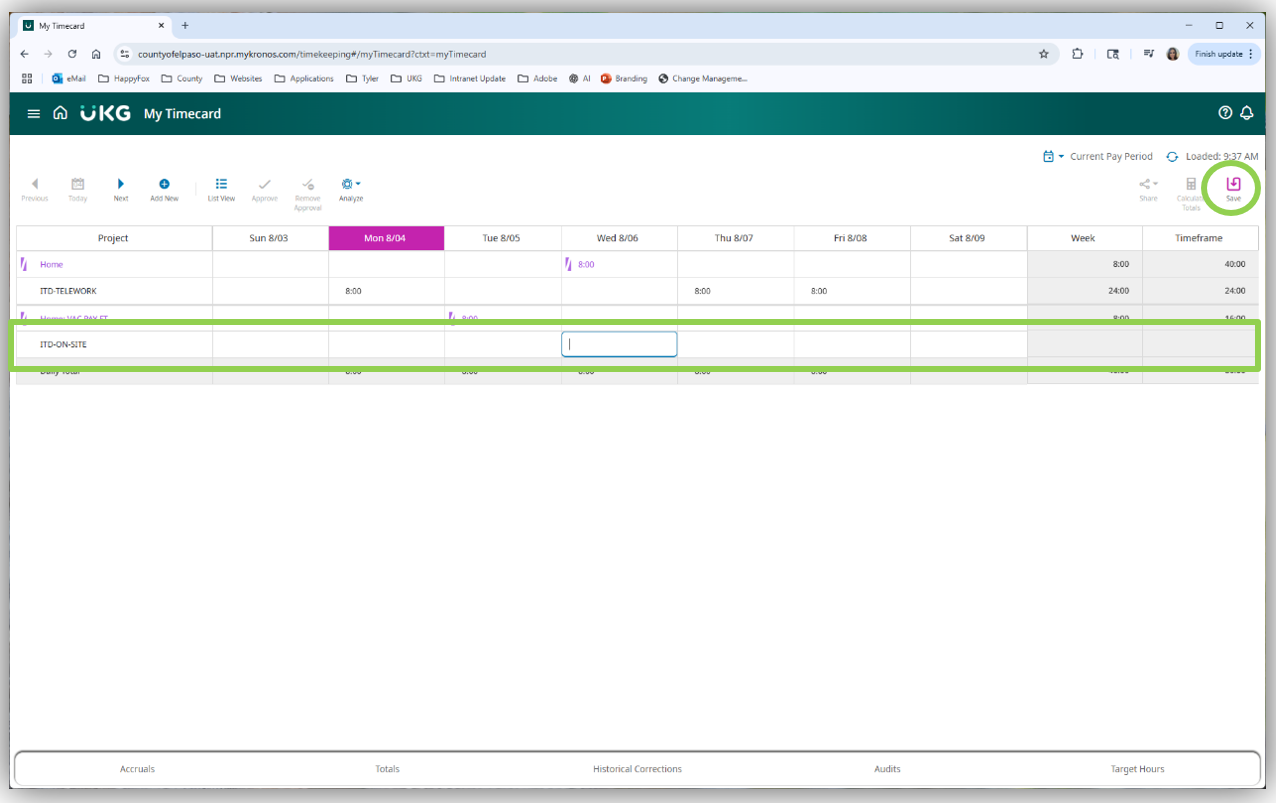1276x803 pixels.
Task: Expand the HappyFox bookmark folder
Action: tap(124, 78)
